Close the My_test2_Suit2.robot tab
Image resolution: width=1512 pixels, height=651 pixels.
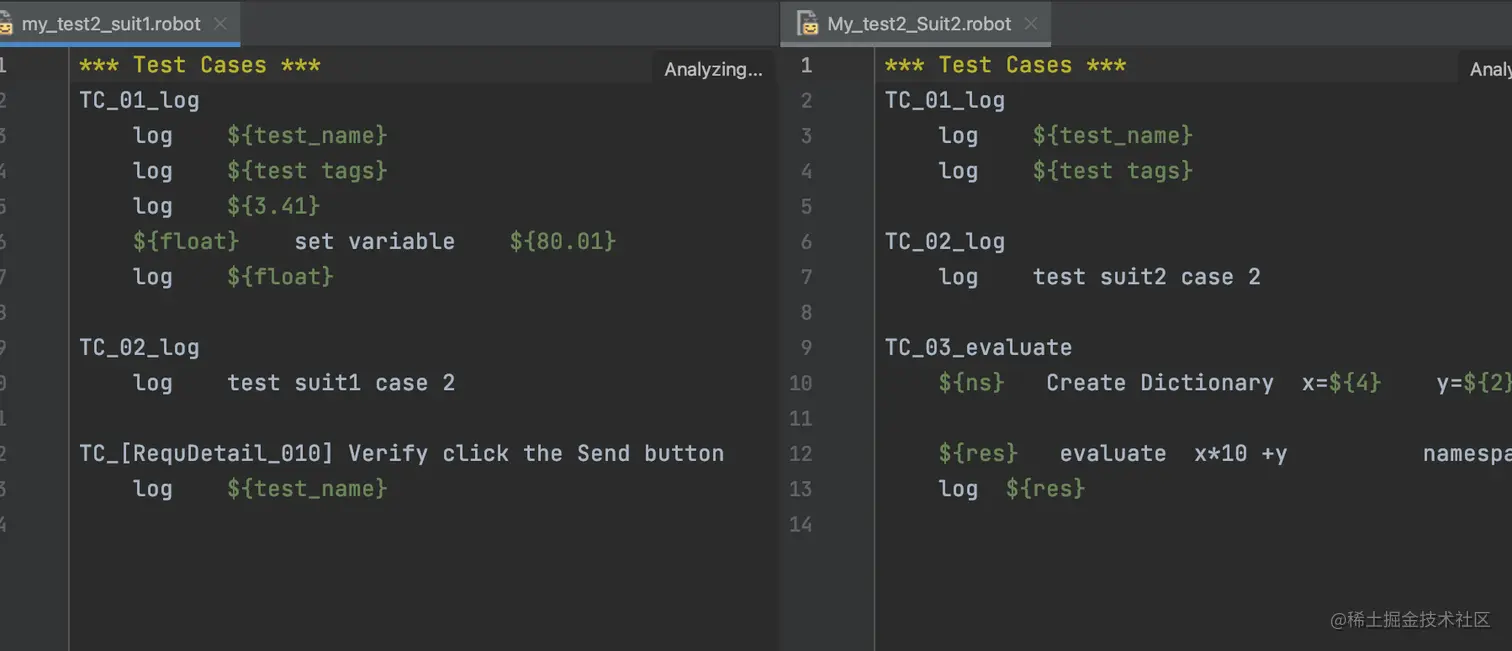(x=1031, y=24)
